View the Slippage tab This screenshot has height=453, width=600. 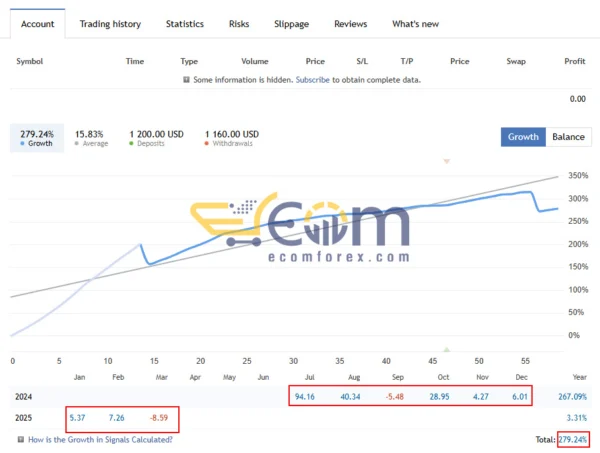pos(291,24)
